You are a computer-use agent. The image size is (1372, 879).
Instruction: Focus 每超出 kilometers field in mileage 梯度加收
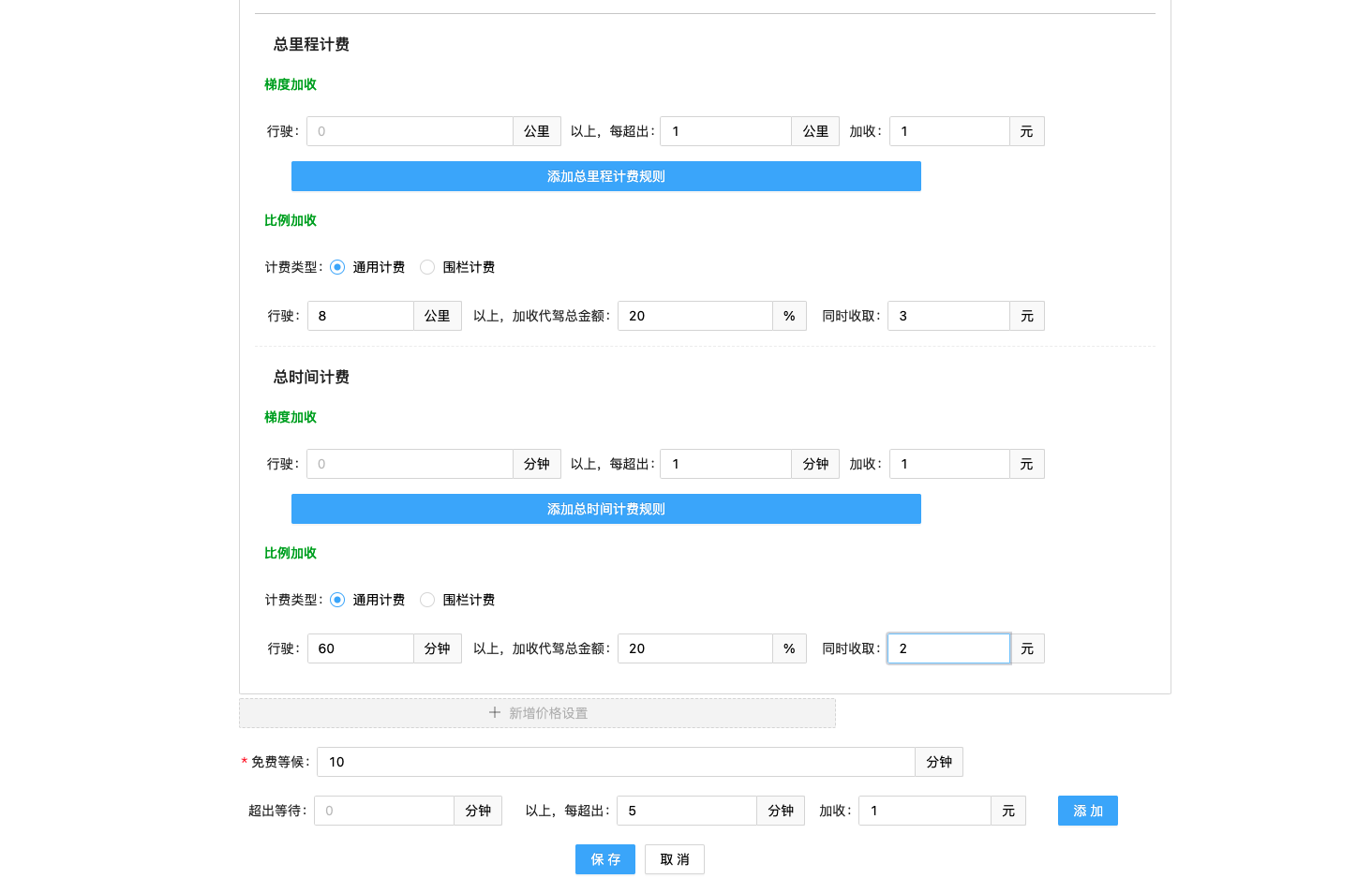point(726,131)
